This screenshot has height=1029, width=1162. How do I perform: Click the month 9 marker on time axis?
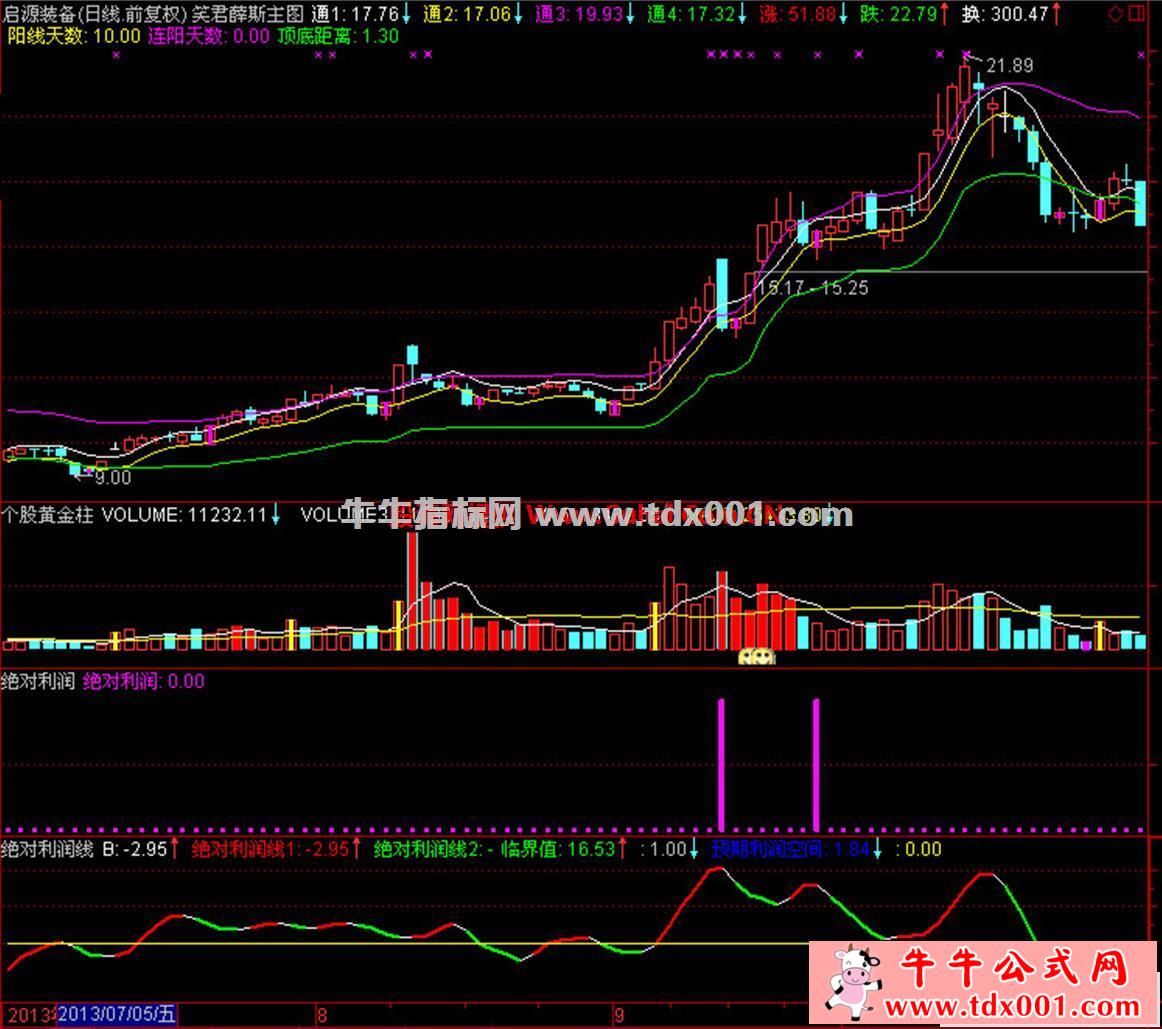pos(620,1015)
